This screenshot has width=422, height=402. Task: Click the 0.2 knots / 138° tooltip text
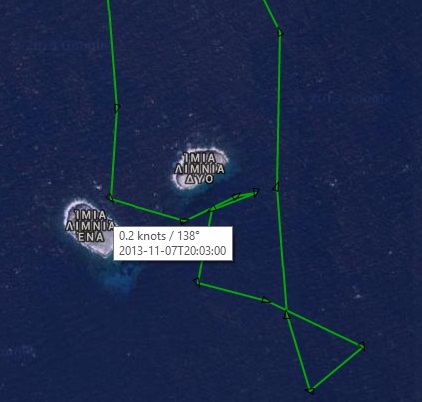159,236
